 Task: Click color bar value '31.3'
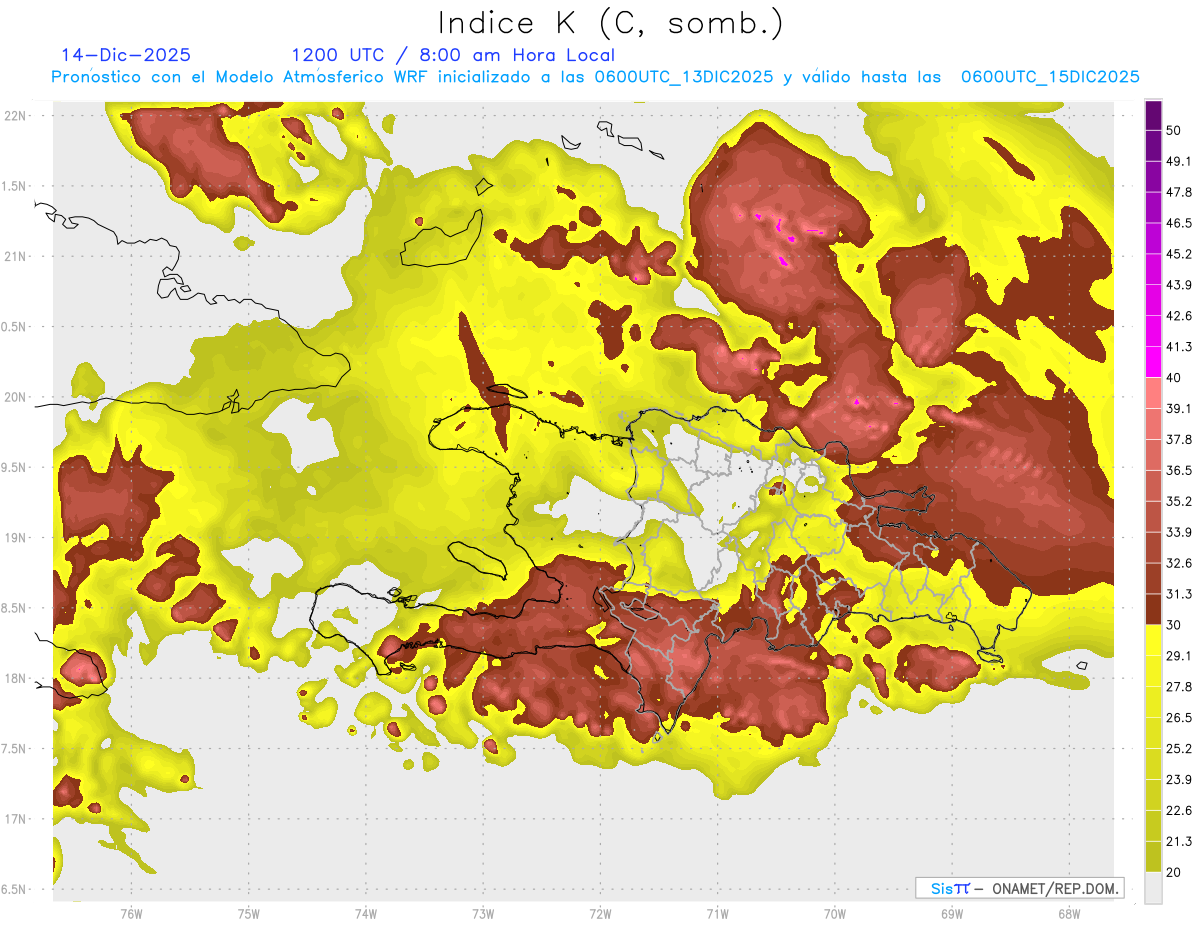pyautogui.click(x=1179, y=594)
